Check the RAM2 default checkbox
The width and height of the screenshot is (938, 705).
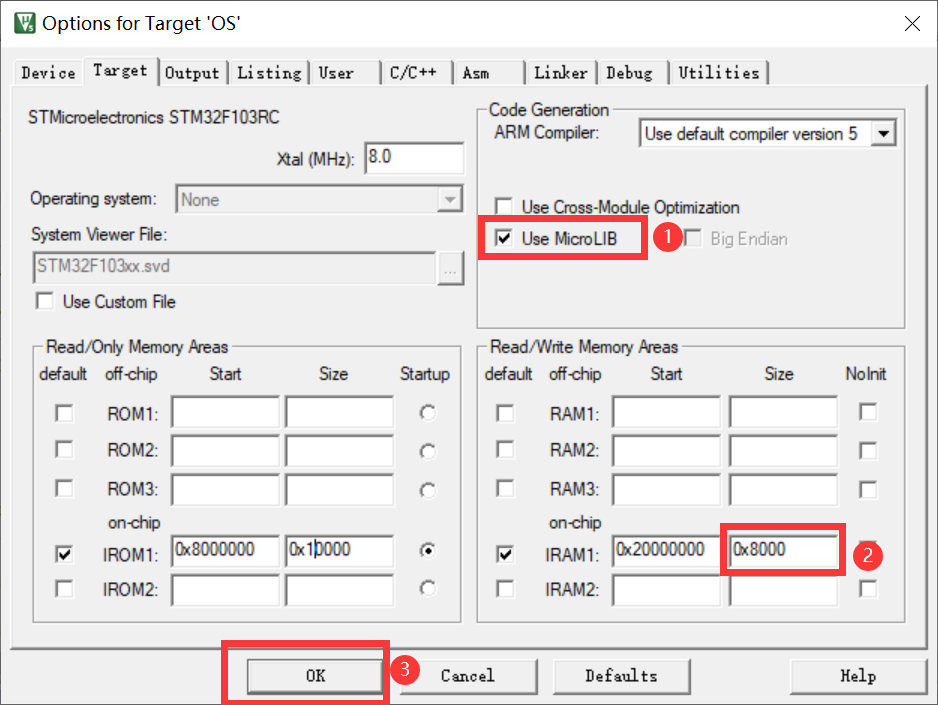point(505,450)
